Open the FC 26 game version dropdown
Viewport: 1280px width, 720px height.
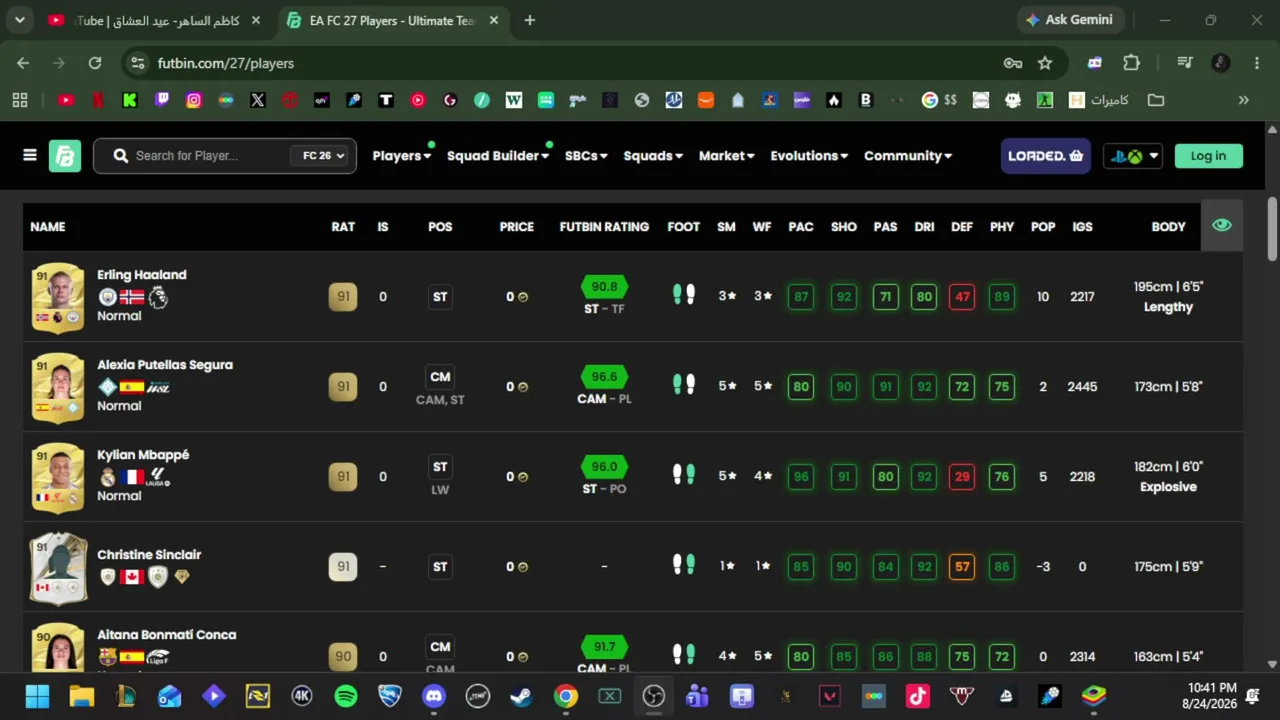[323, 156]
